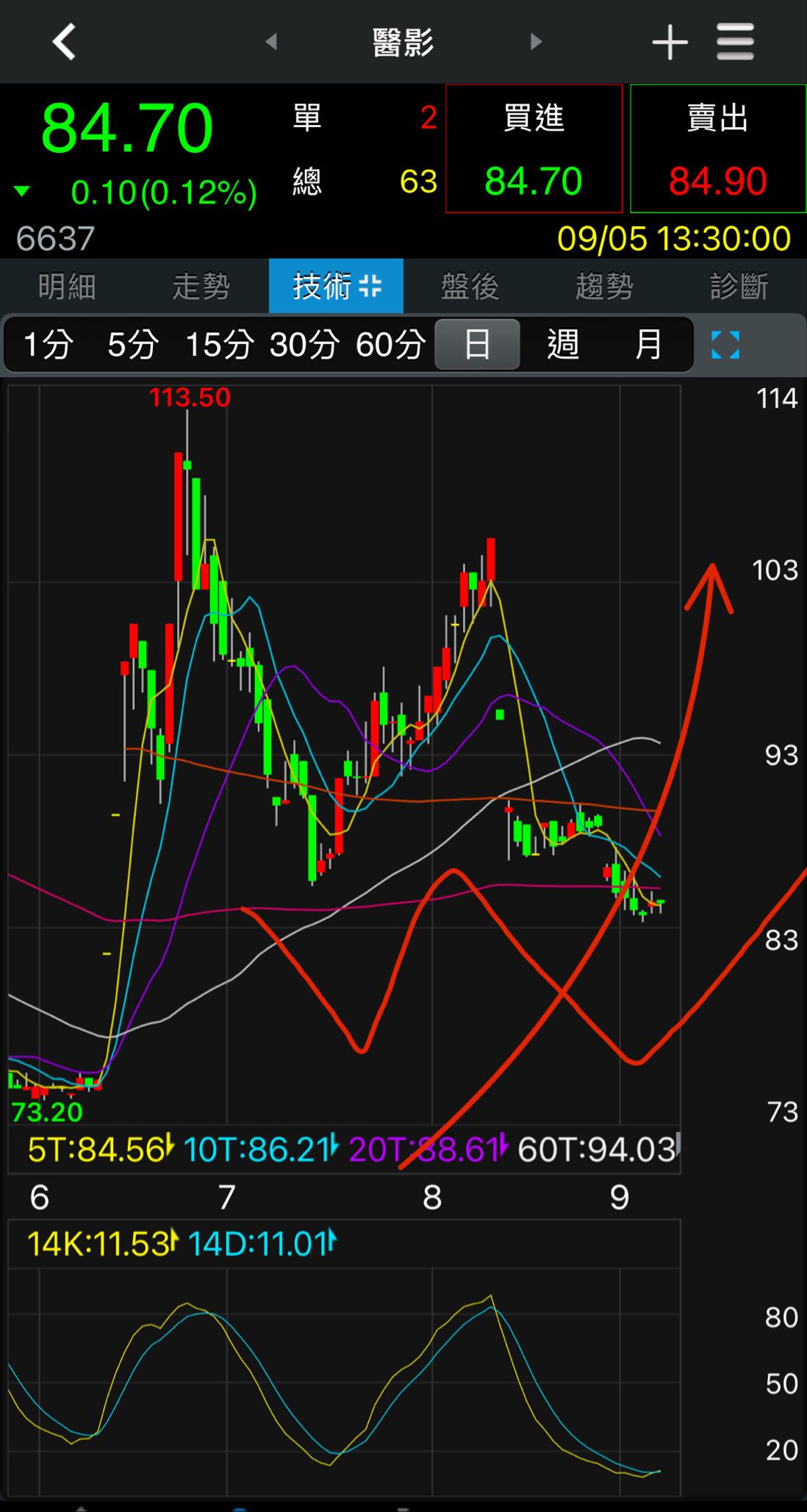Image resolution: width=807 pixels, height=1512 pixels.
Task: Open the 盤後 tab
Action: [x=470, y=286]
